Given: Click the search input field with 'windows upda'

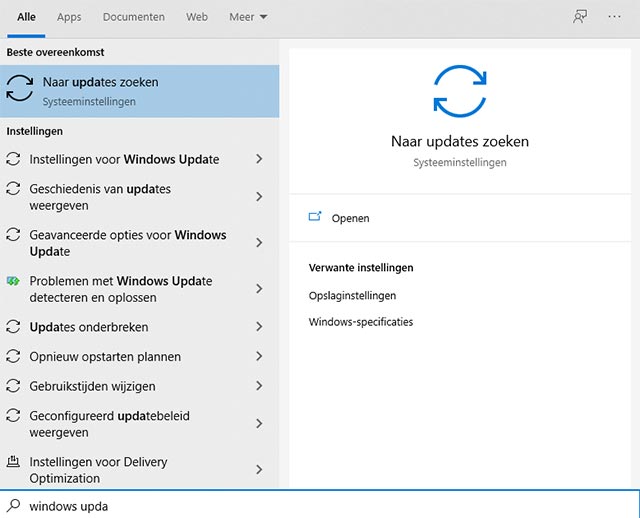Looking at the screenshot, I should coord(320,506).
